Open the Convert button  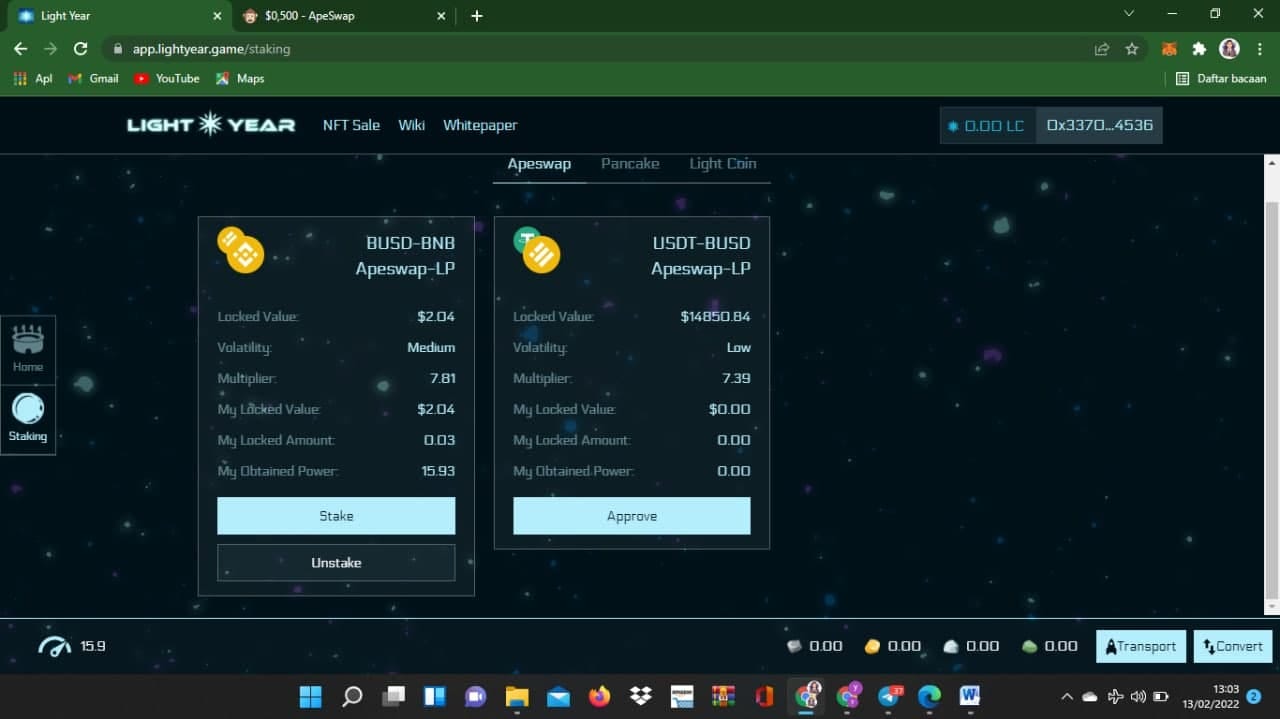[1233, 646]
